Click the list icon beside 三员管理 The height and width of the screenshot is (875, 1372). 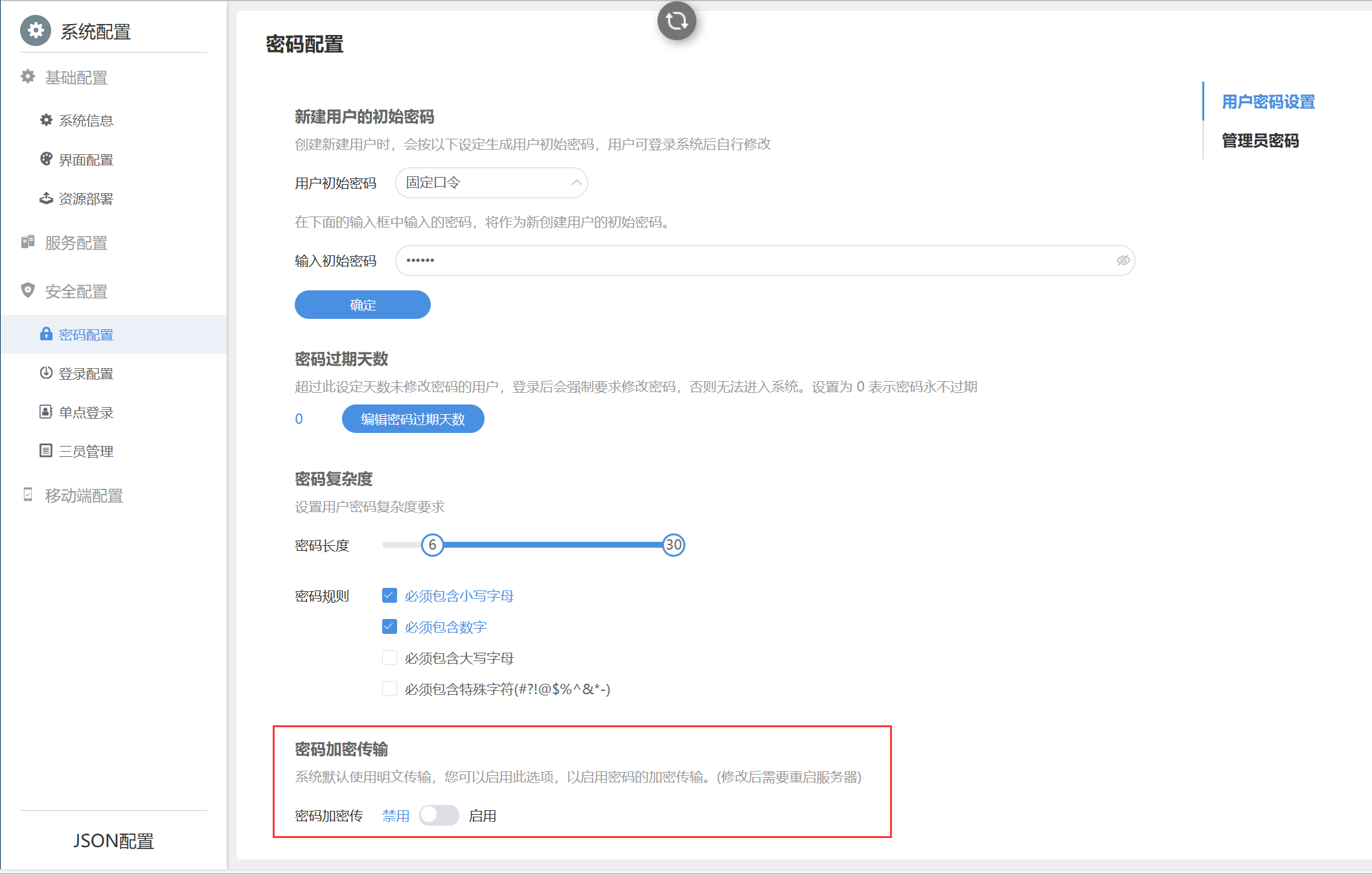tap(46, 450)
